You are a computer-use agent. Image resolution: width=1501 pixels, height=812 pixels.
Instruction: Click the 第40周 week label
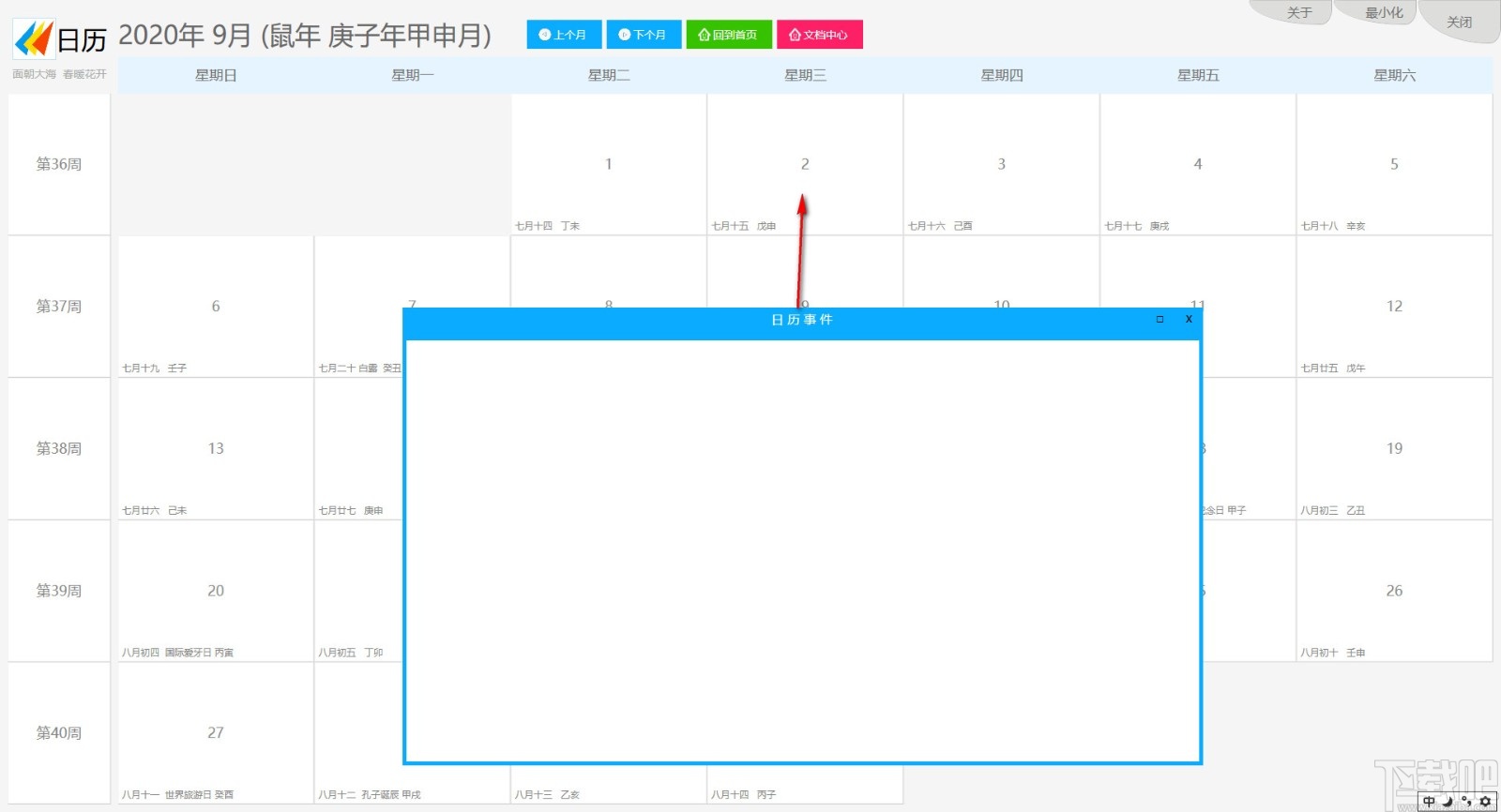tap(59, 732)
